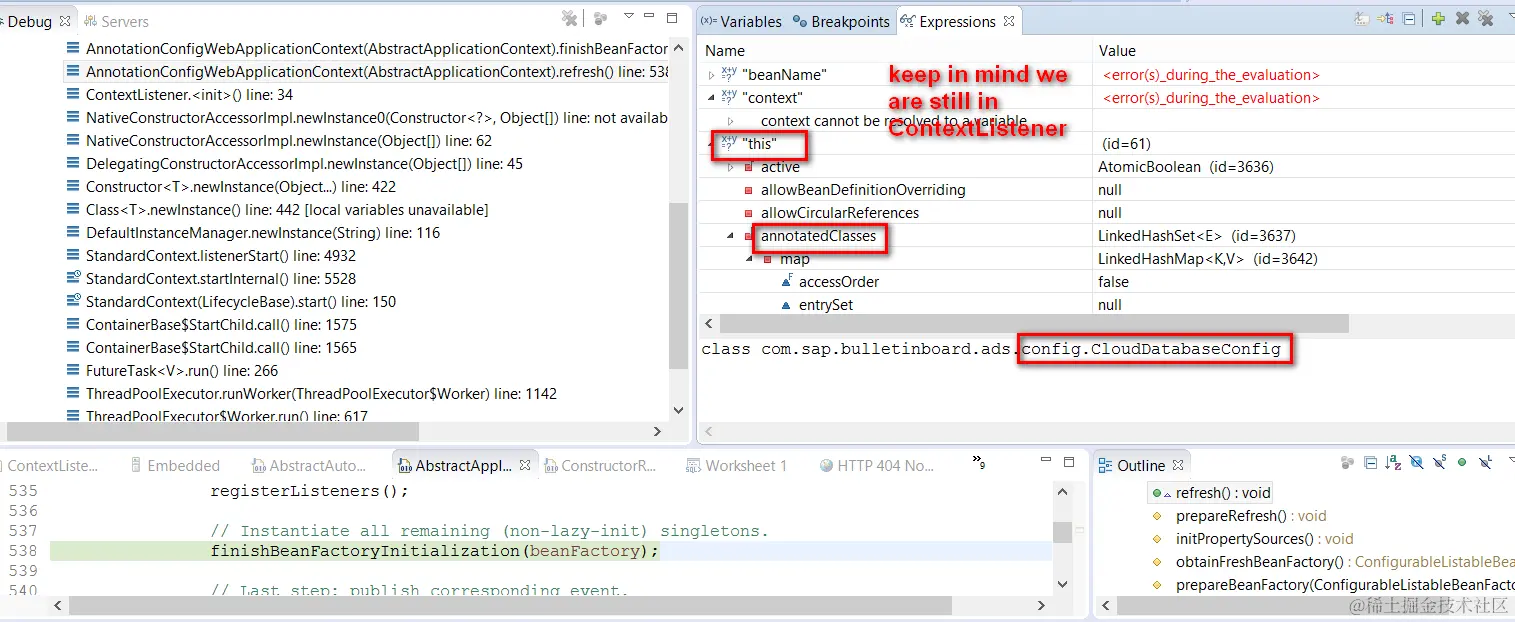
Task: Collapse the annotatedClasses node
Action: click(730, 236)
